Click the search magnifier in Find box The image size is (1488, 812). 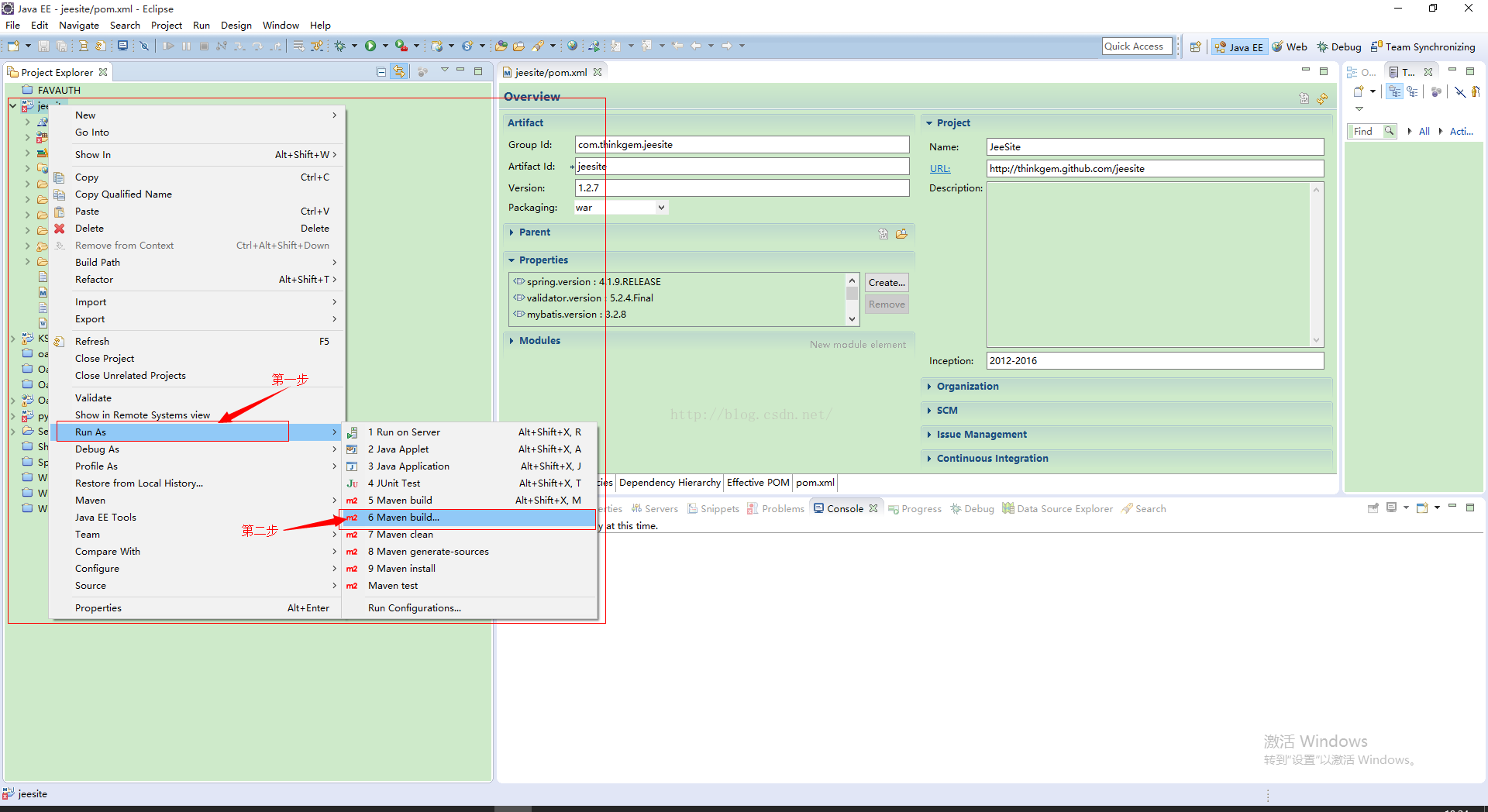(1390, 131)
